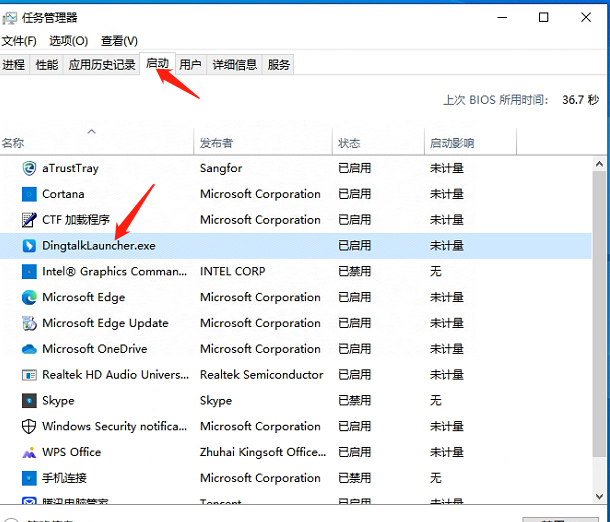Screen dimensions: 610x522
Task: Select the Skype entry name
Action: tap(58, 401)
